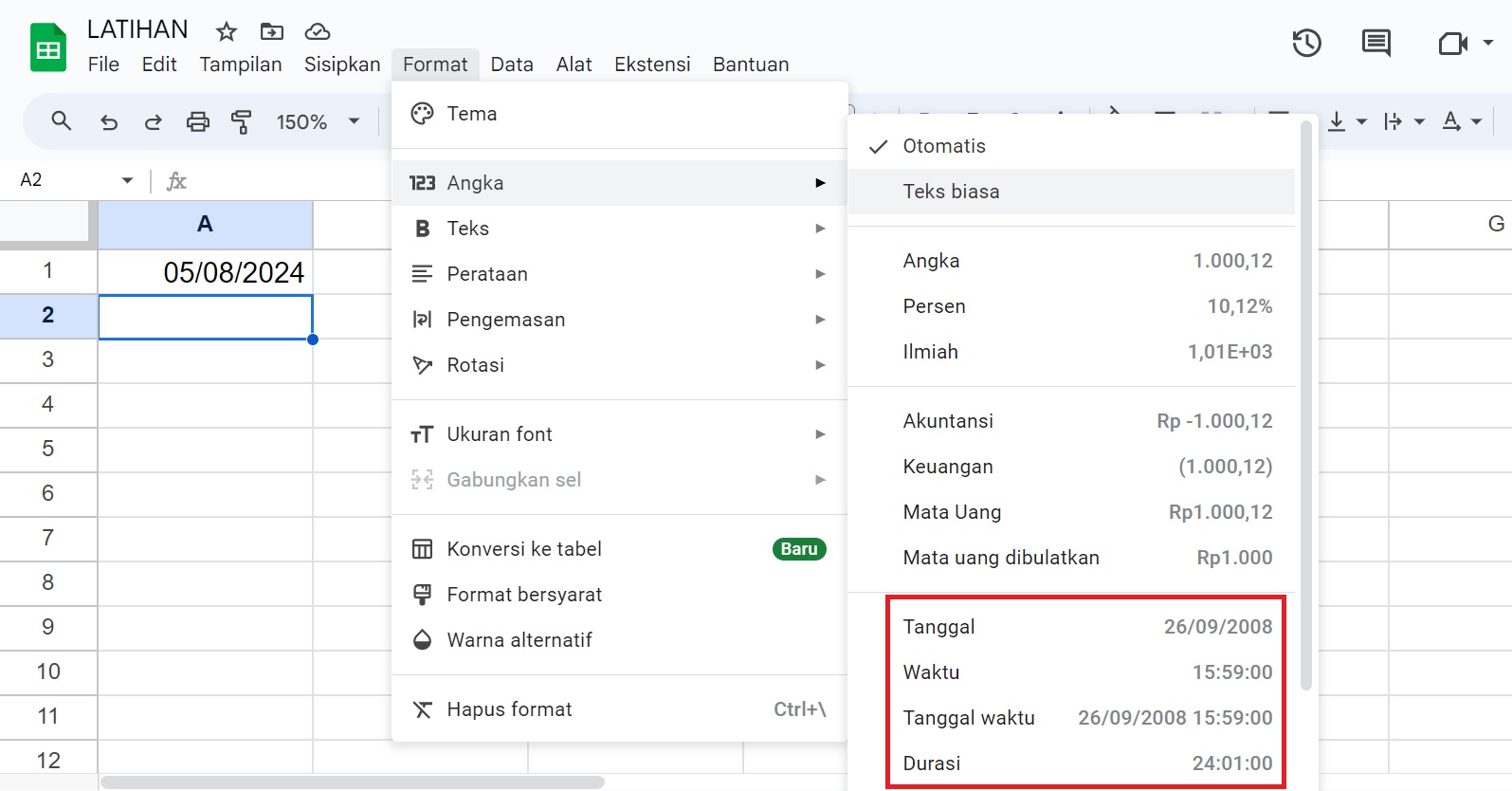Open the Teks formatting submenu
Viewport: 1512px width, 791px height.
point(619,229)
